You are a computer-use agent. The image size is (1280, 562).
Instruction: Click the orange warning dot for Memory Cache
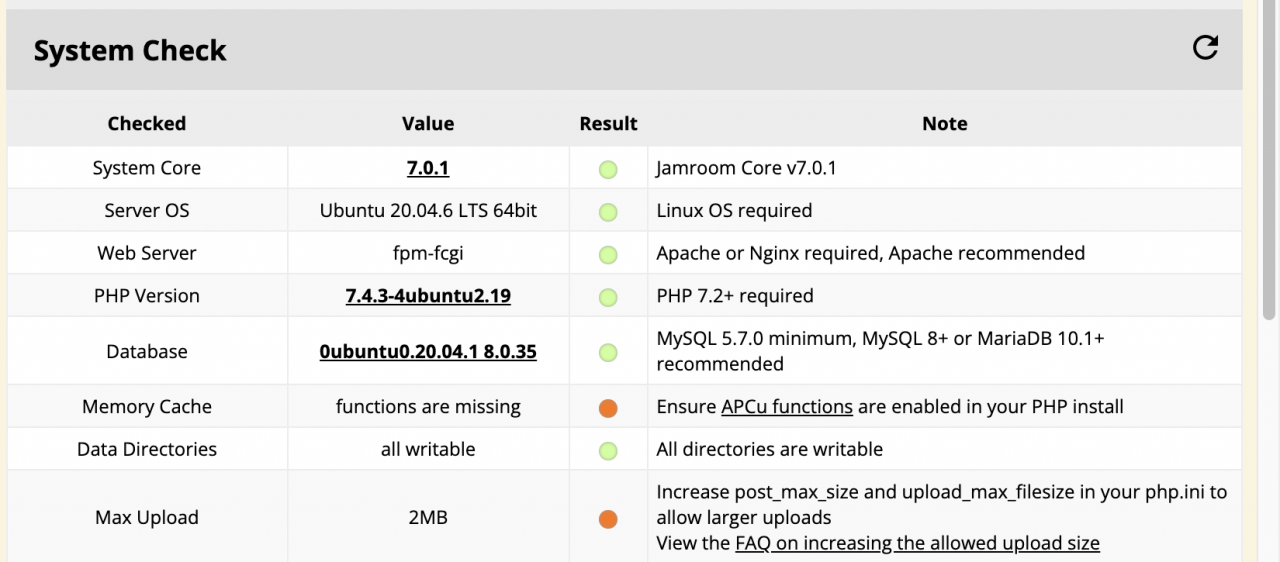tap(608, 408)
